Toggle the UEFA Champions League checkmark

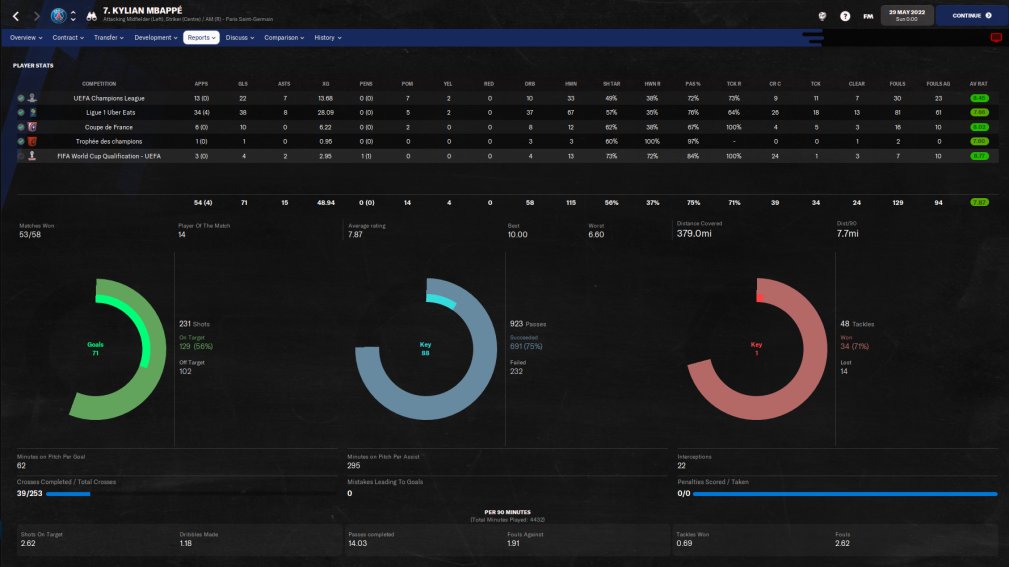pyautogui.click(x=21, y=98)
